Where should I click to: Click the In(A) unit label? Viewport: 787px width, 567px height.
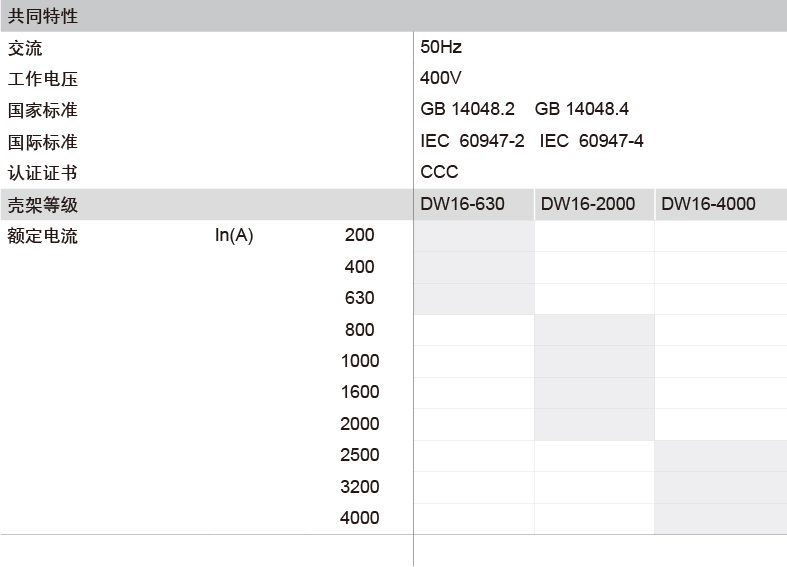pyautogui.click(x=234, y=236)
